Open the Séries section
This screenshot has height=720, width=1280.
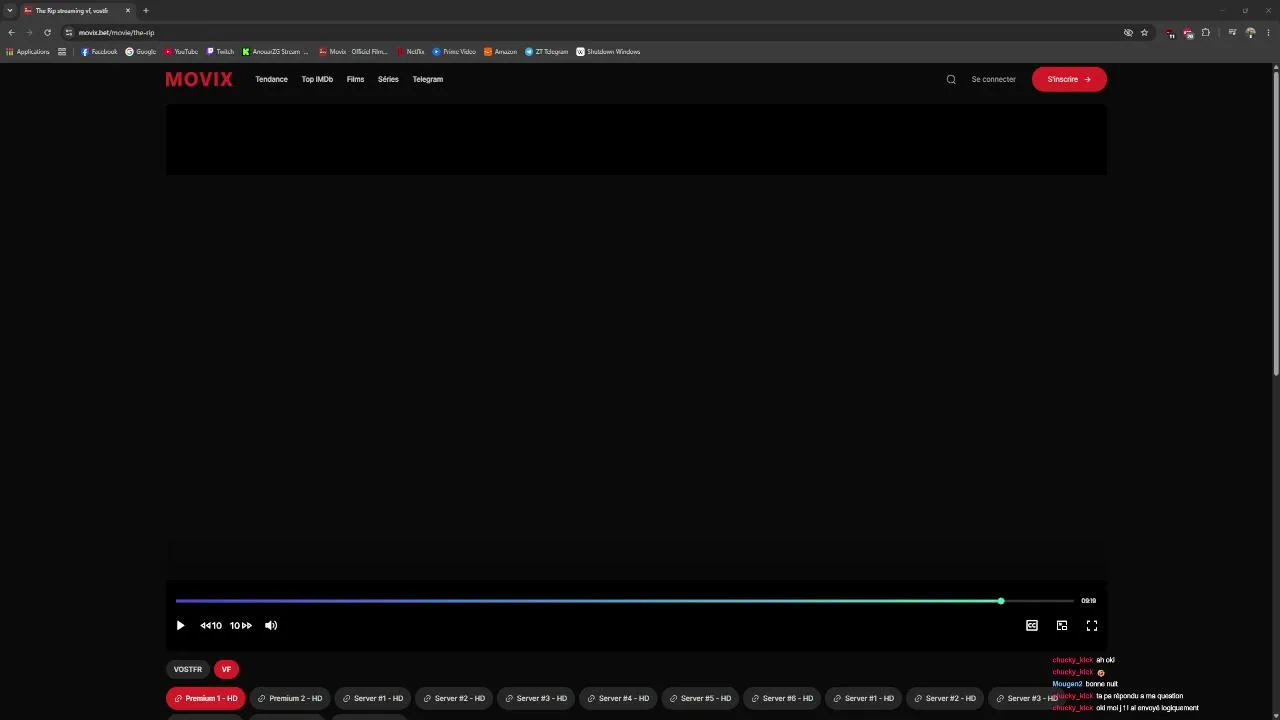point(388,79)
